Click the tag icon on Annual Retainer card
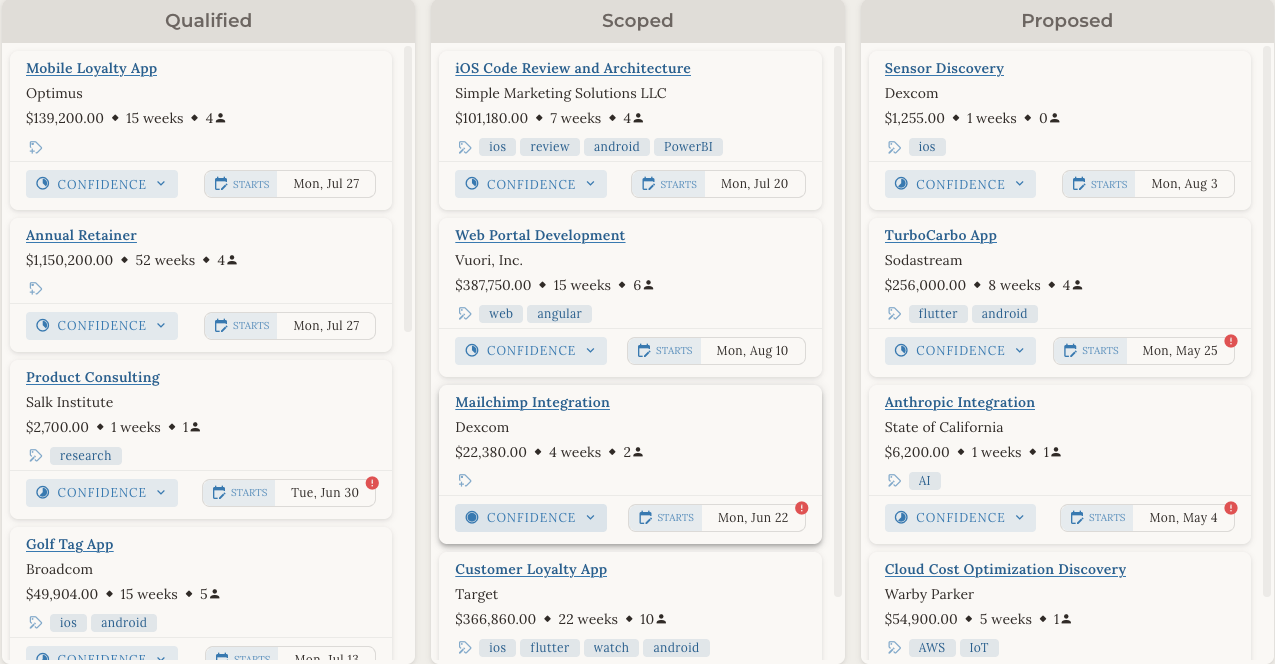This screenshot has height=664, width=1275. coord(36,289)
